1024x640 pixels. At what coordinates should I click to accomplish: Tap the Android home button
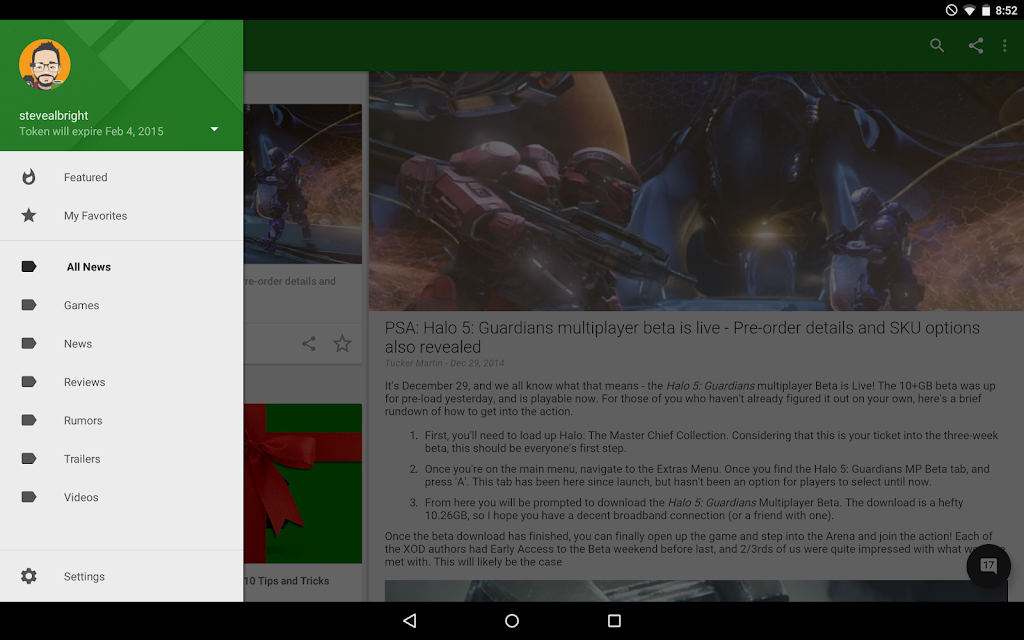tap(512, 620)
